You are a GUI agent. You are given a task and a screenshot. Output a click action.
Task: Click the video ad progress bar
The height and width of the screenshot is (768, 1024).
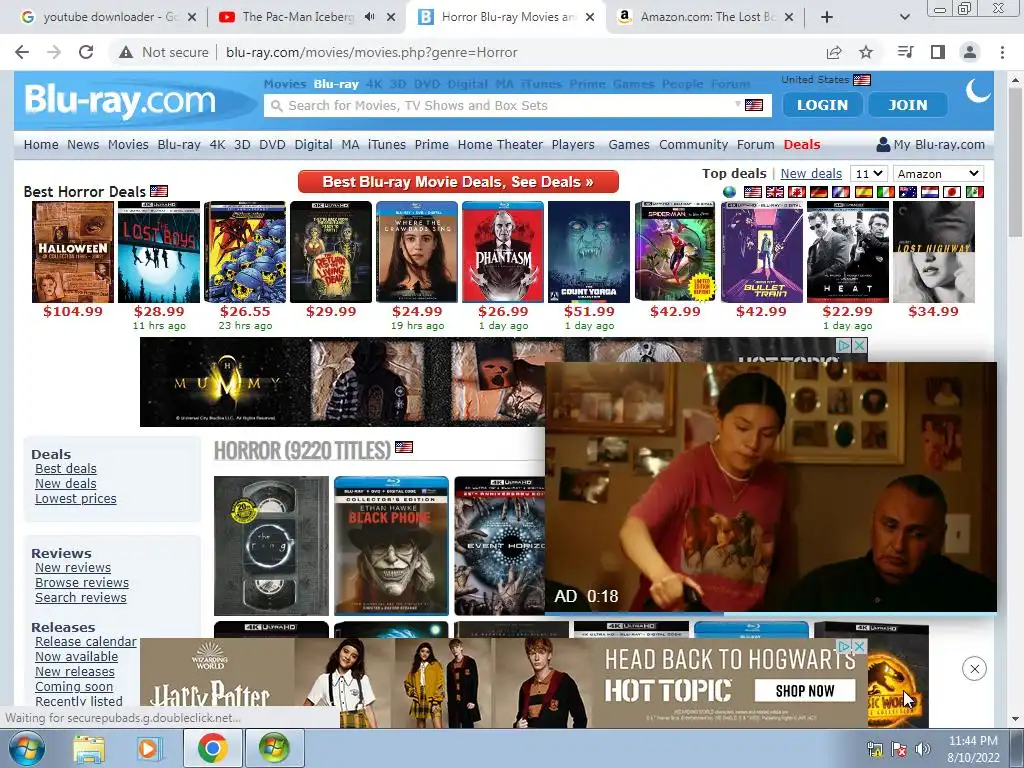[771, 613]
